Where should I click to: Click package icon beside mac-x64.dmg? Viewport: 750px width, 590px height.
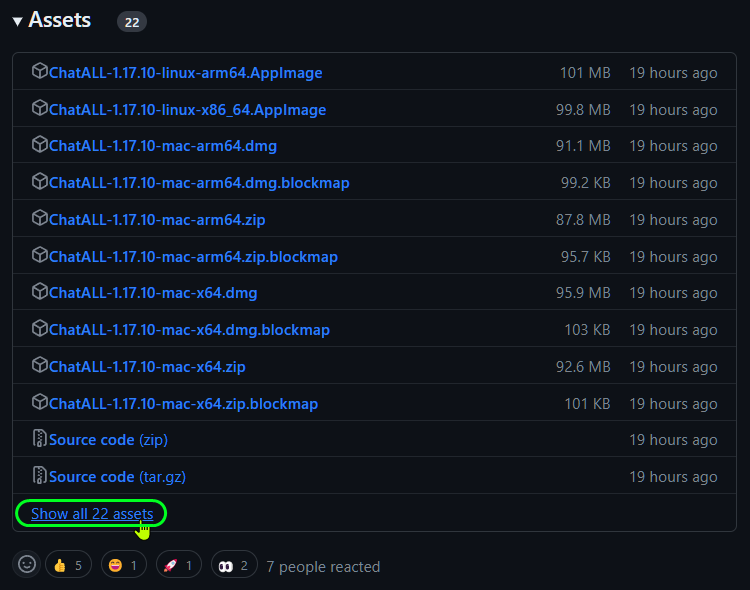click(x=40, y=291)
